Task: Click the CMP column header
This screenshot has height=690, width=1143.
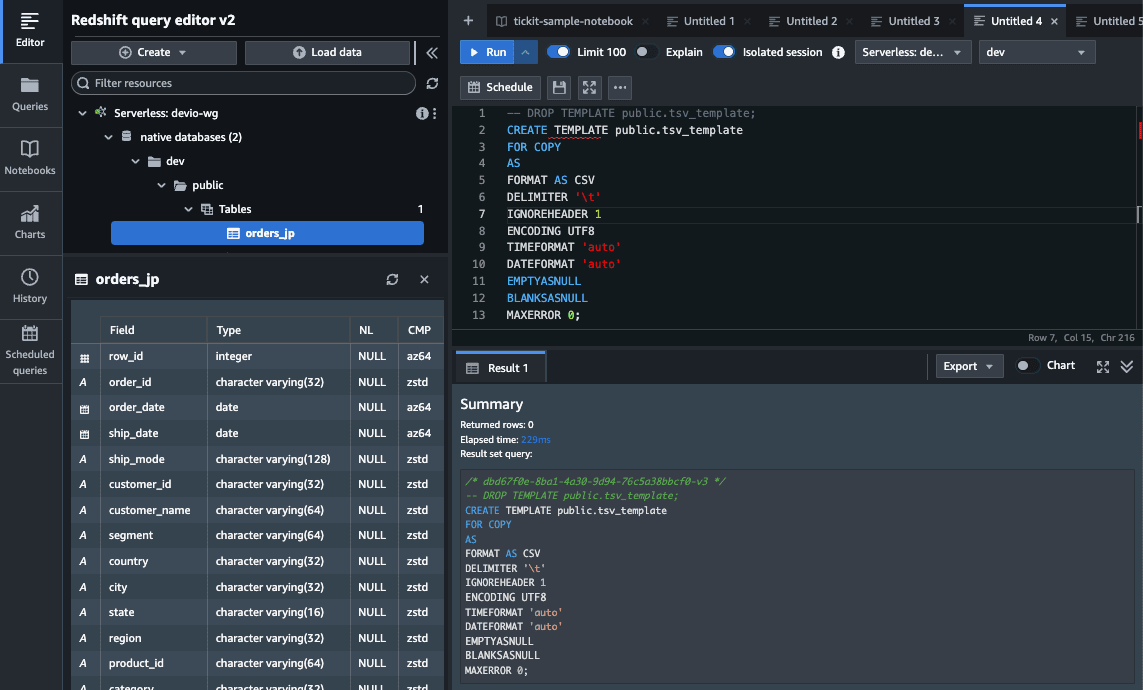Action: (x=419, y=330)
